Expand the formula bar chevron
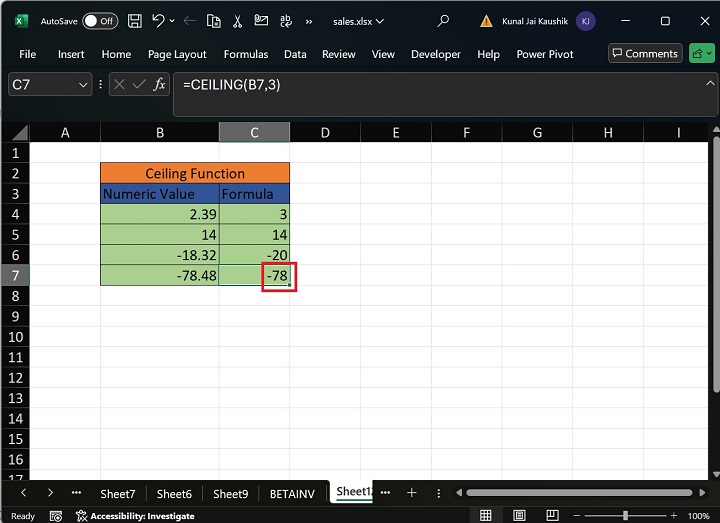Image resolution: width=720 pixels, height=523 pixels. 710,83
